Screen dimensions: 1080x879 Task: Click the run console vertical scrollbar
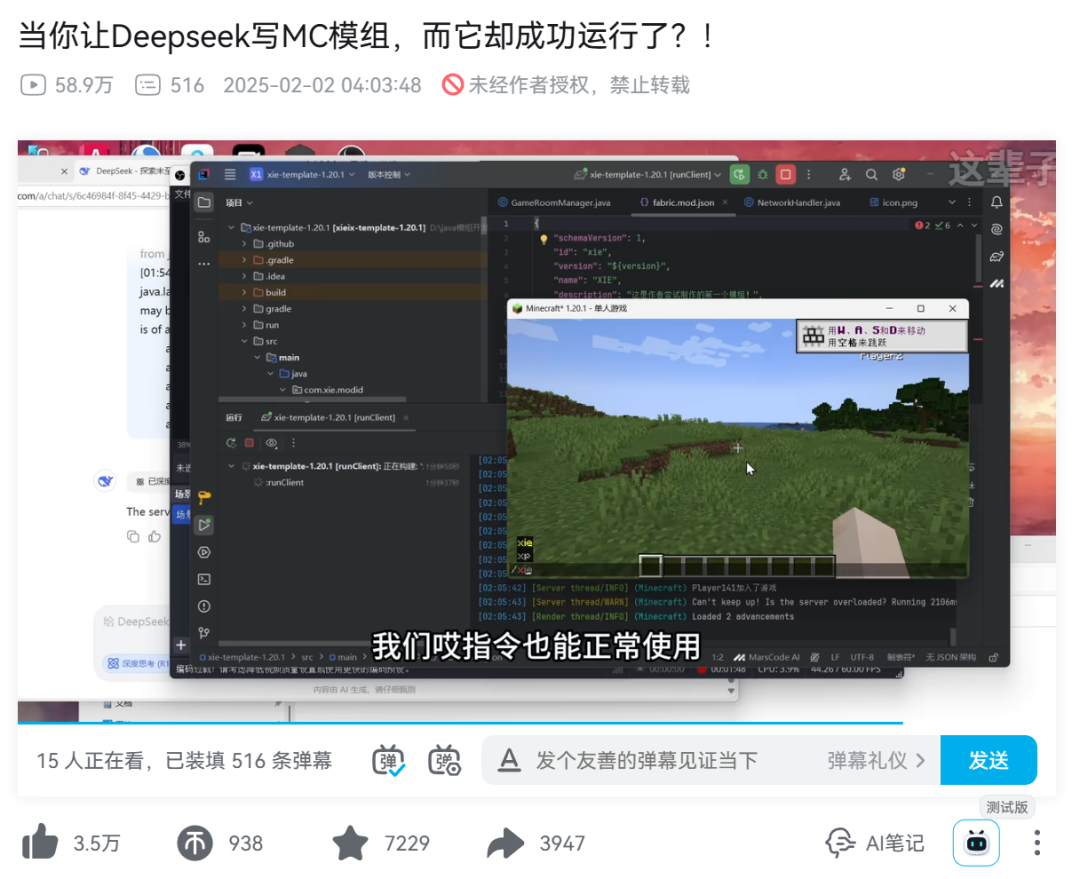tap(953, 636)
